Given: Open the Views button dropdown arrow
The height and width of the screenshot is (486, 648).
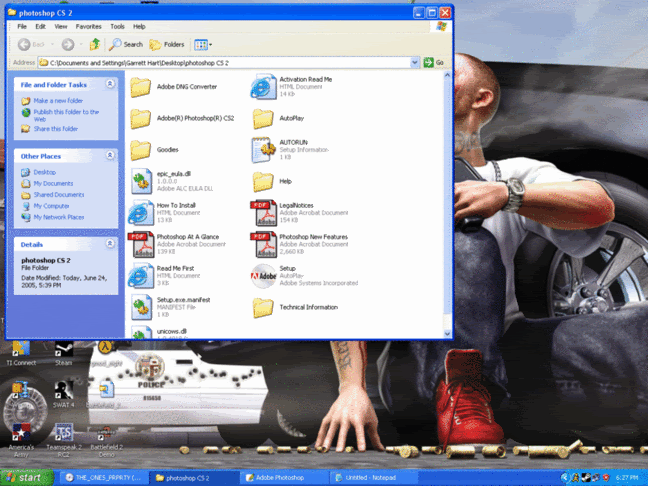Looking at the screenshot, I should click(211, 45).
